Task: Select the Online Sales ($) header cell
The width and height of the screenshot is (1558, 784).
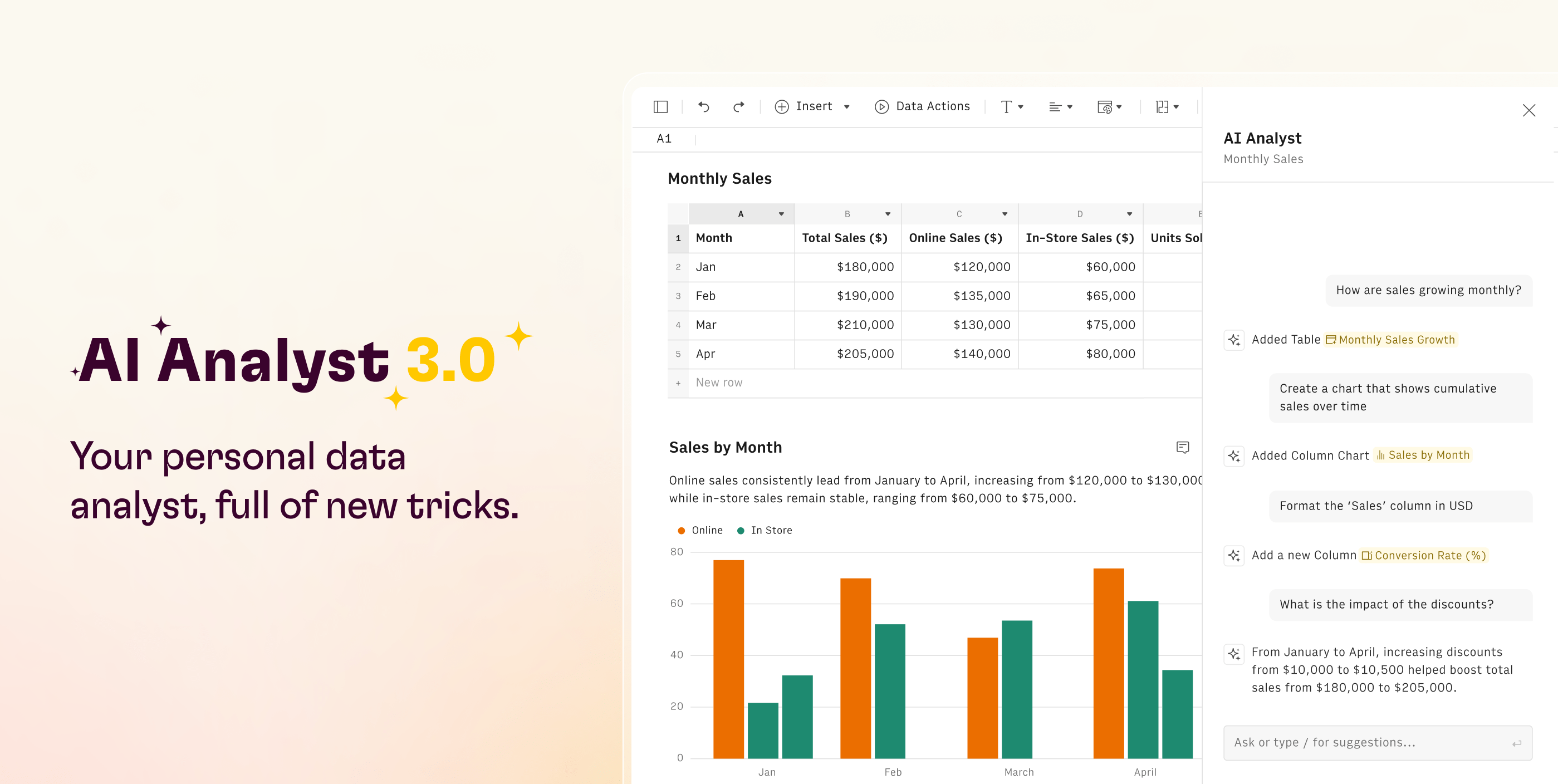Action: (x=959, y=238)
